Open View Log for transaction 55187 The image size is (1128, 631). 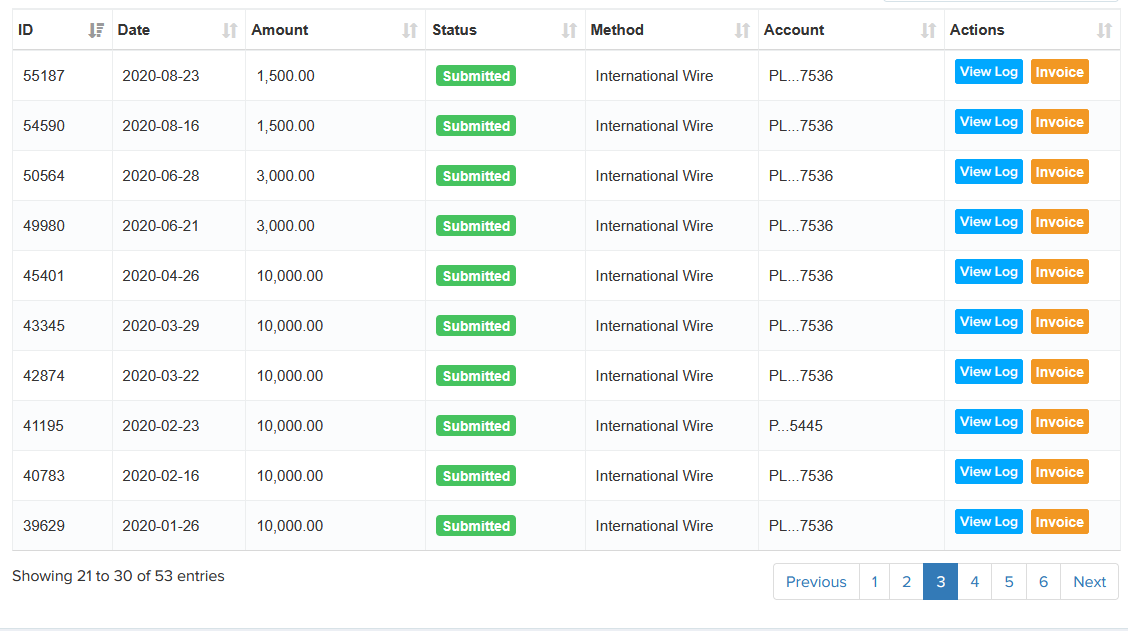pyautogui.click(x=988, y=72)
